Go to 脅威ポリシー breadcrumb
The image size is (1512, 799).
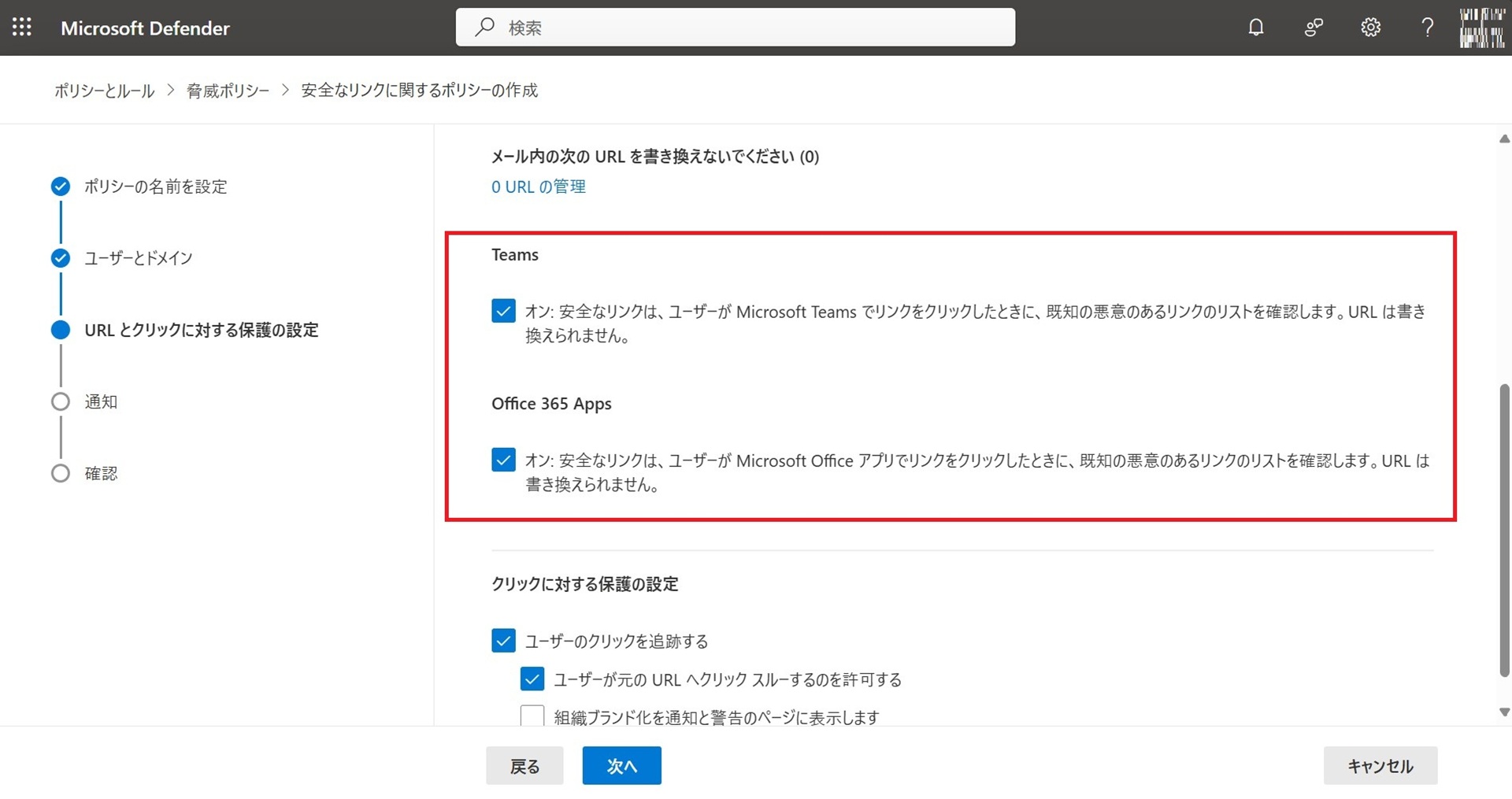[x=228, y=91]
